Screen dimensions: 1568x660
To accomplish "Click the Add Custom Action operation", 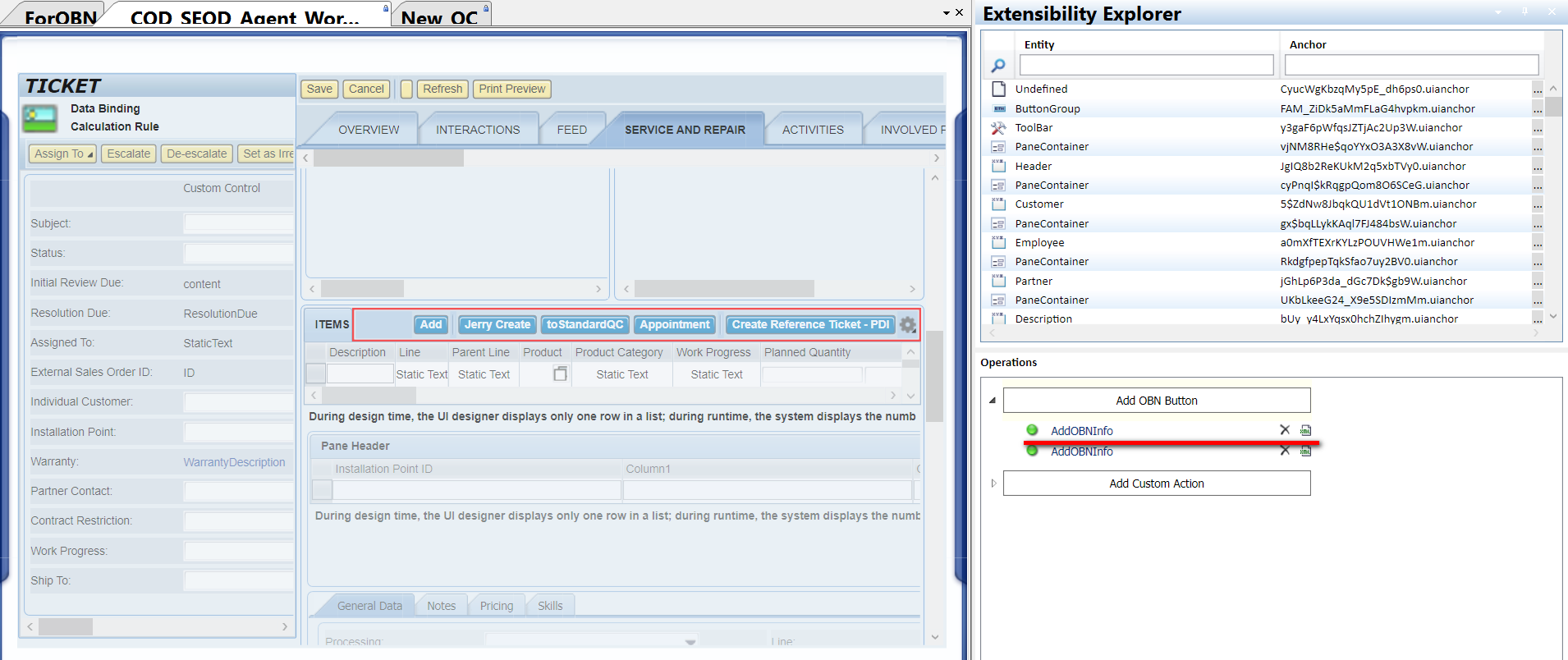I will [1157, 484].
